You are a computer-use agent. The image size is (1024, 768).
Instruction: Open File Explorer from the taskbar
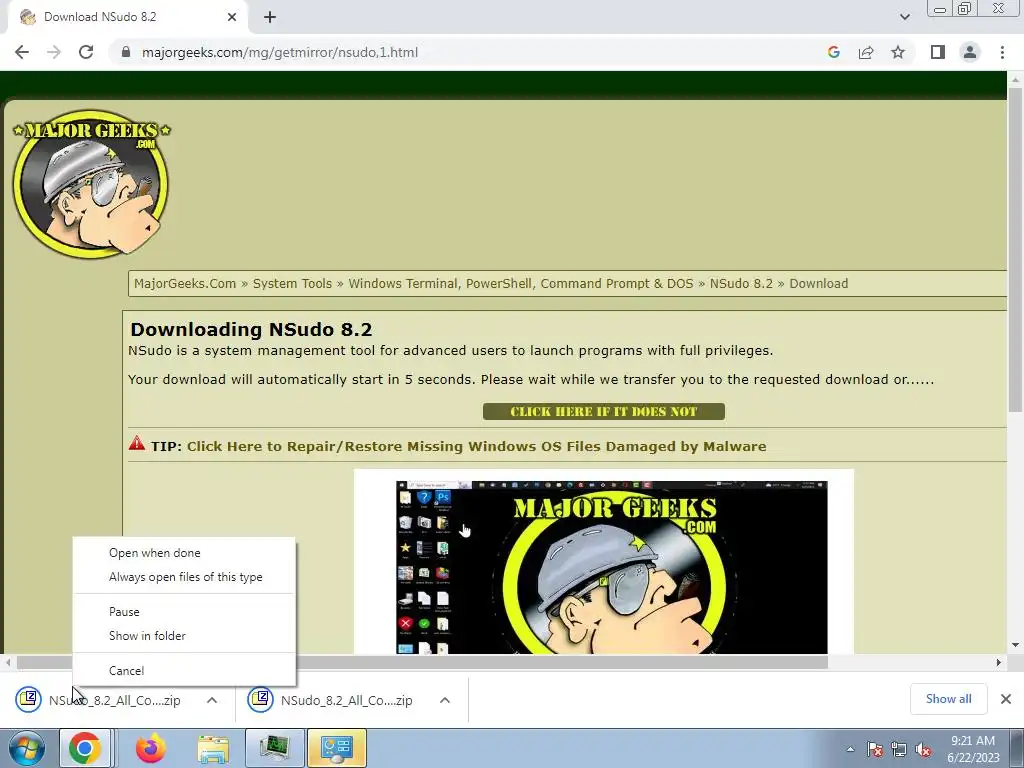tap(213, 748)
